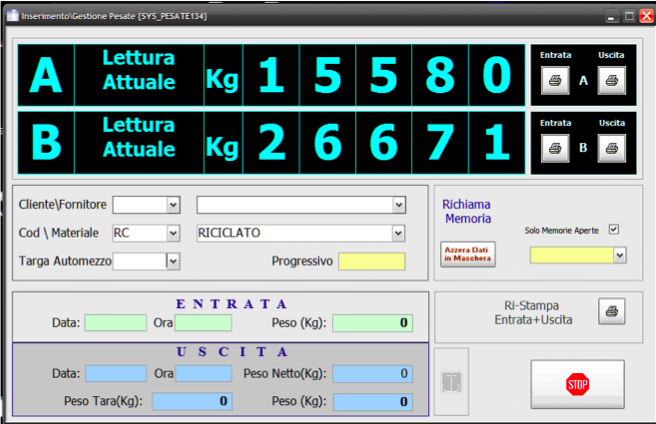Expand Cliente\Fornitore name dropdown
The image size is (656, 424).
point(399,205)
